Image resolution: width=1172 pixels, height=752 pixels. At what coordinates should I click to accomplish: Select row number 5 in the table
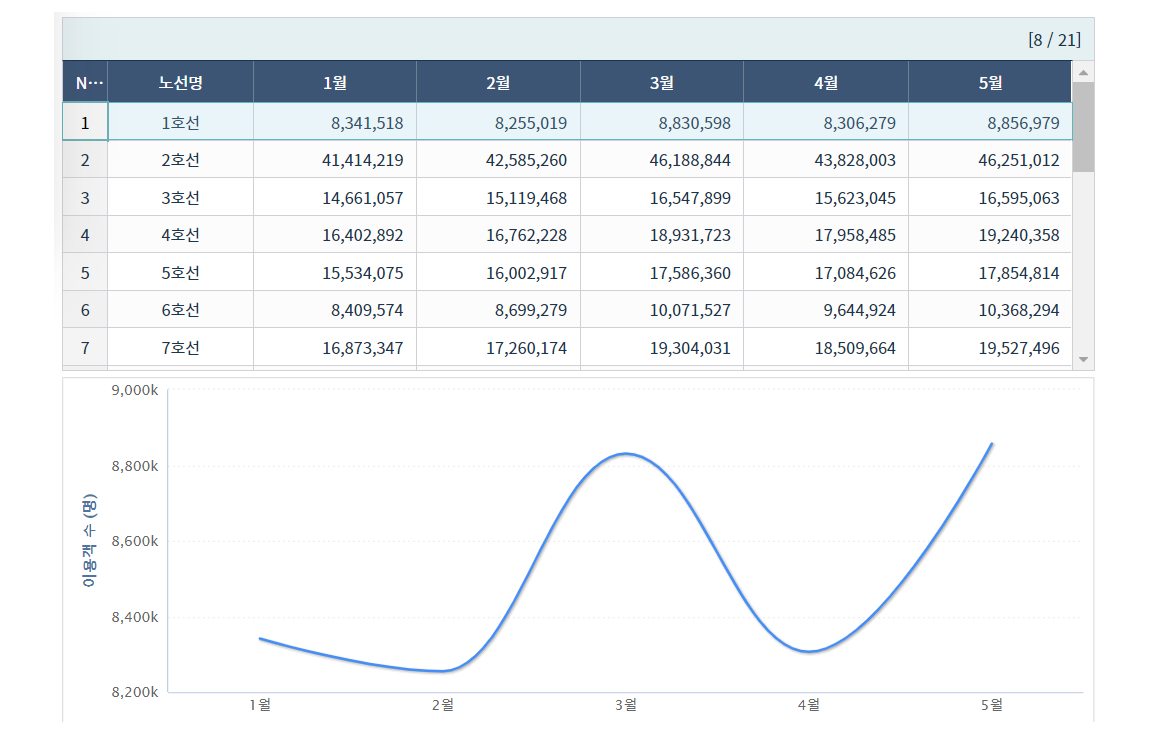point(85,273)
